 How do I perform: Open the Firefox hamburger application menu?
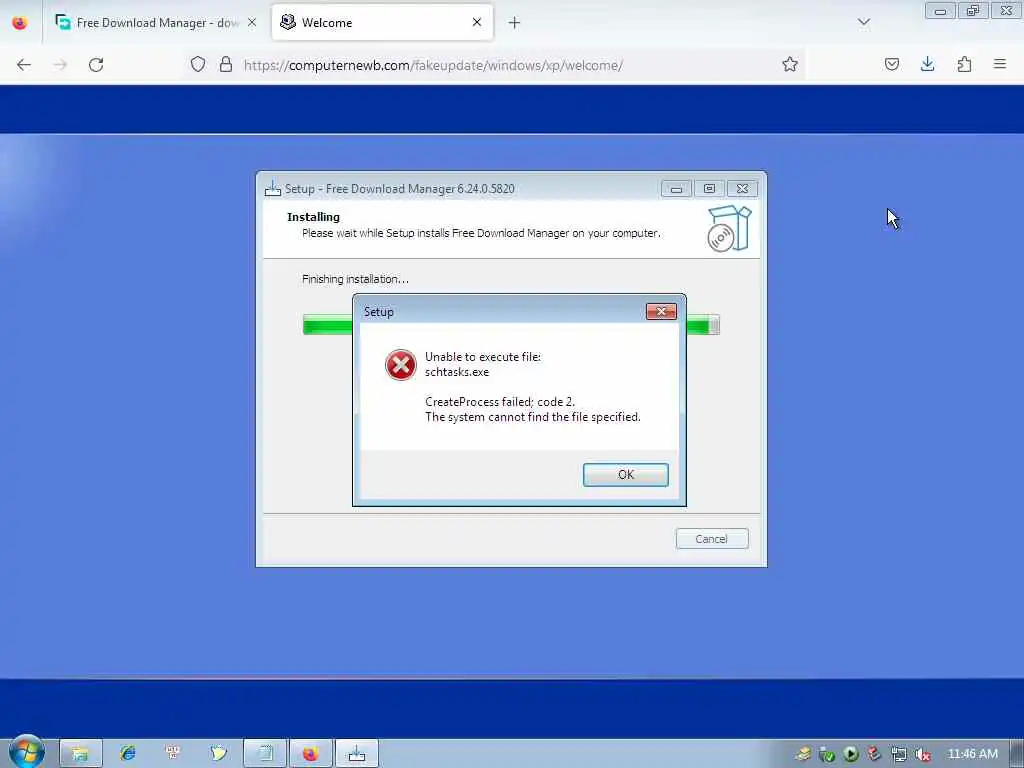click(x=1000, y=65)
